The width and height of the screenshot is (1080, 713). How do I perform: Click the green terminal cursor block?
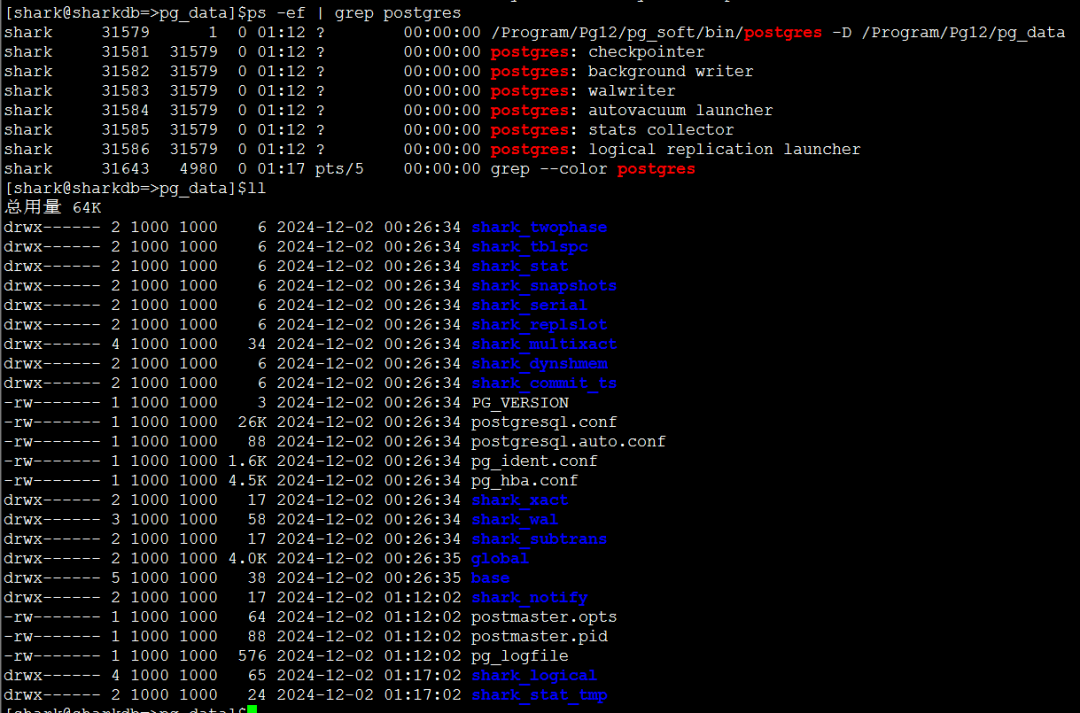pos(252,709)
